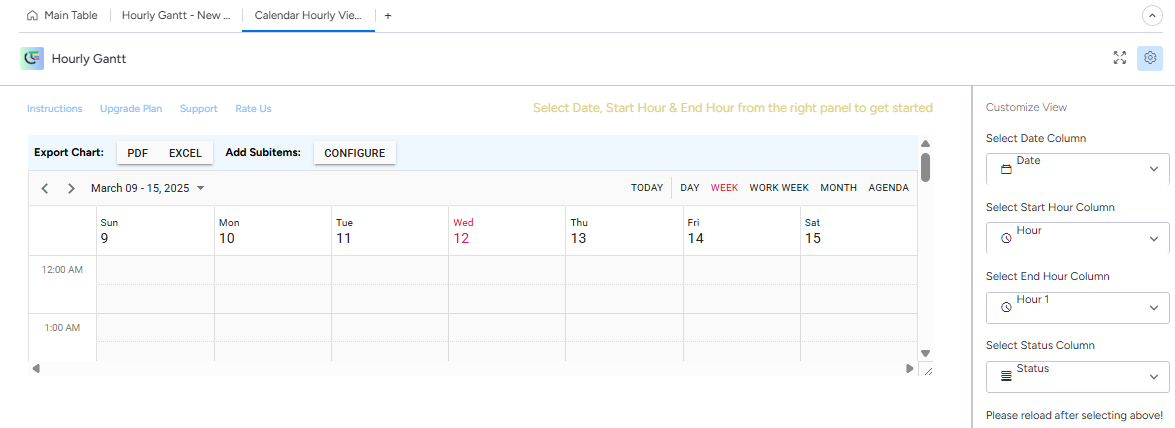Click 'Please reload after selecting above!' text
The height and width of the screenshot is (428, 1175).
pyautogui.click(x=1074, y=415)
